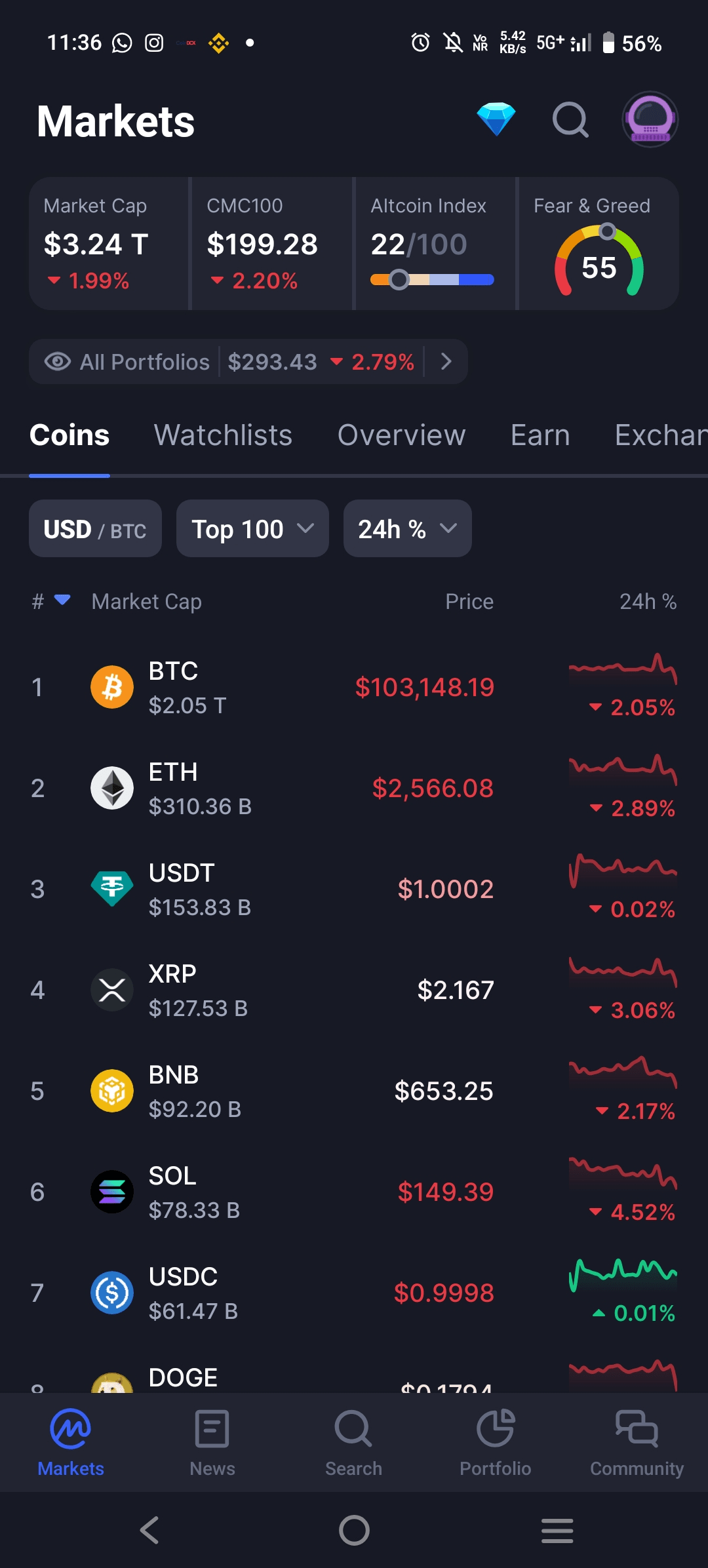Open the astronaut profile avatar
Viewport: 708px width, 1568px height.
650,119
